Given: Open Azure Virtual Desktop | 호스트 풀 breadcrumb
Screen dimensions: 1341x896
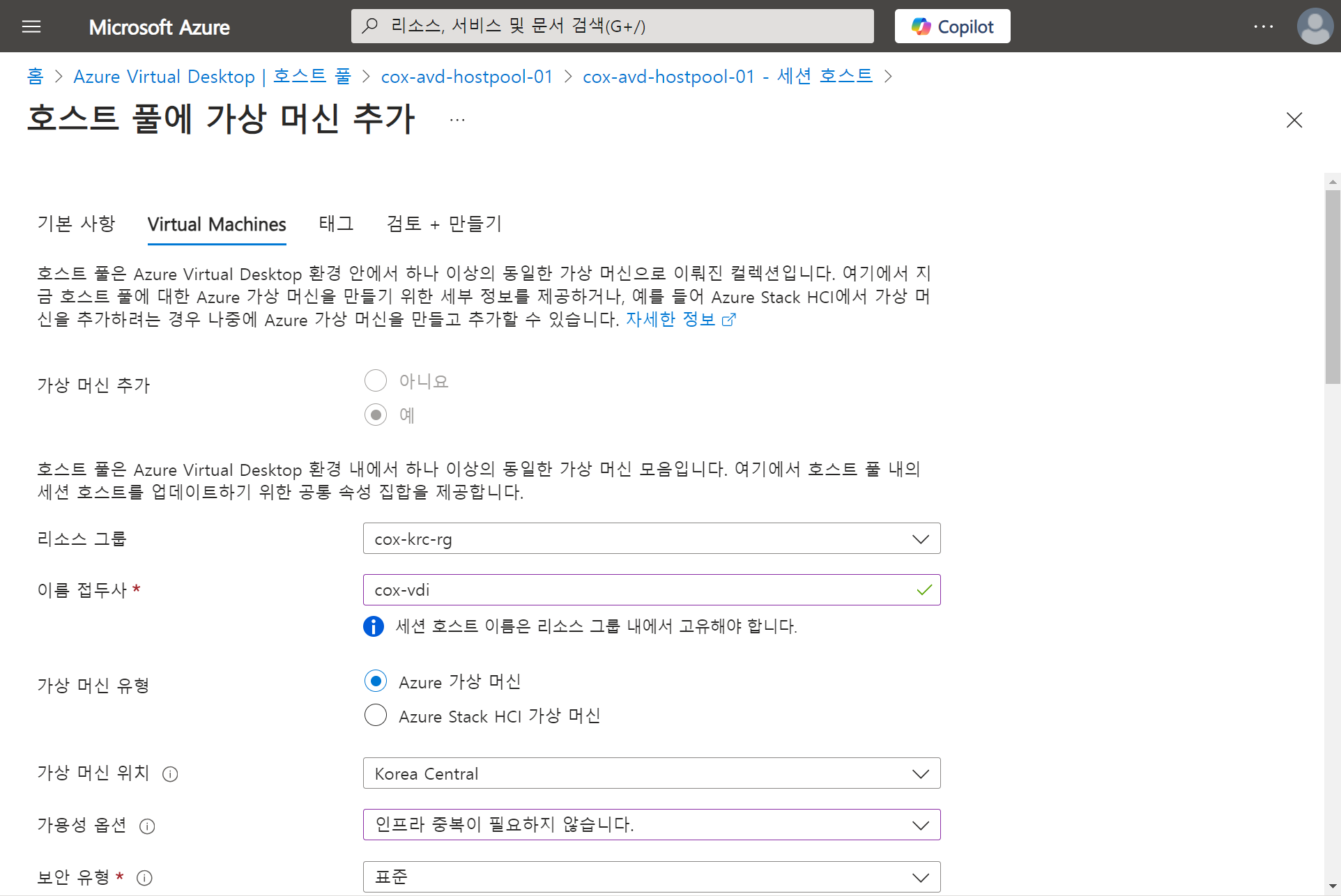Looking at the screenshot, I should [212, 76].
